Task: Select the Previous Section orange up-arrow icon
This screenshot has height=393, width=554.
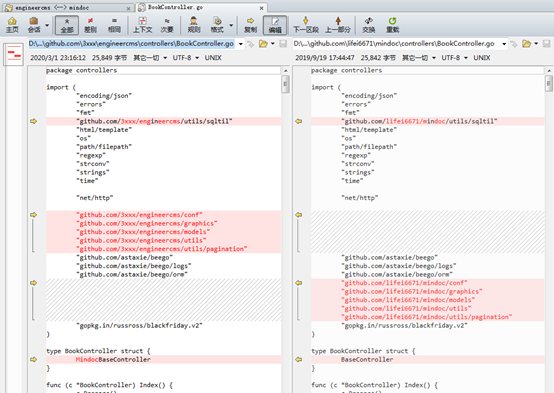Action: point(338,25)
